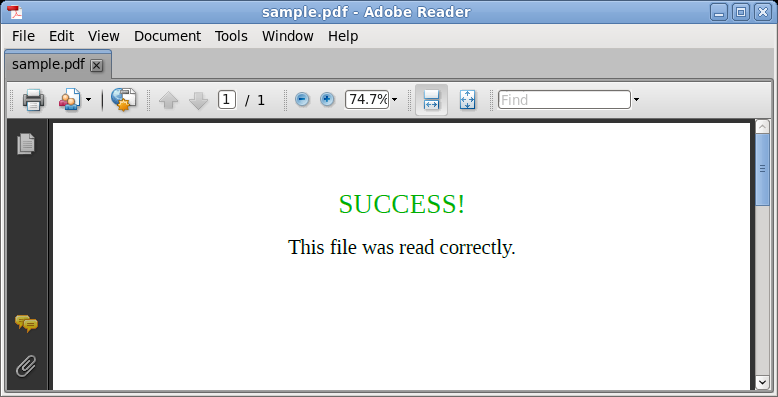Open the Pages panel icon in sidebar
The image size is (778, 397).
click(x=26, y=144)
